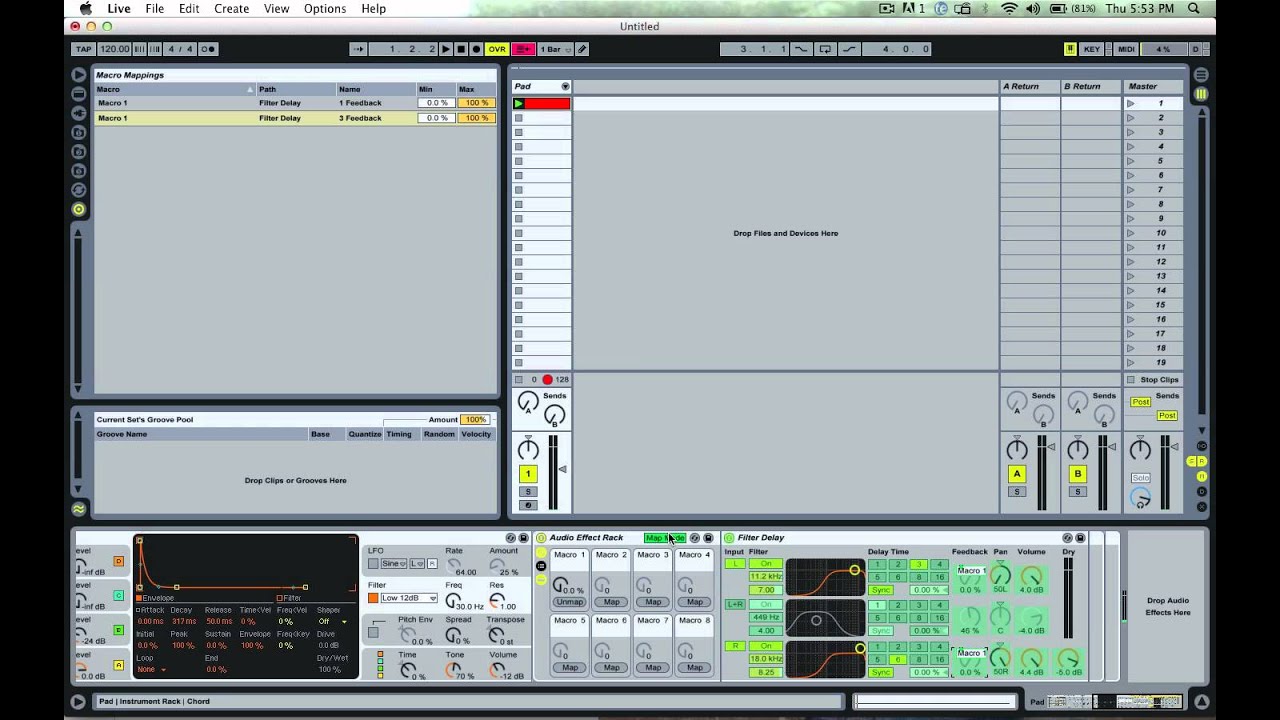This screenshot has width=1280, height=720.
Task: Open Spotlight search
Action: coord(1194,8)
